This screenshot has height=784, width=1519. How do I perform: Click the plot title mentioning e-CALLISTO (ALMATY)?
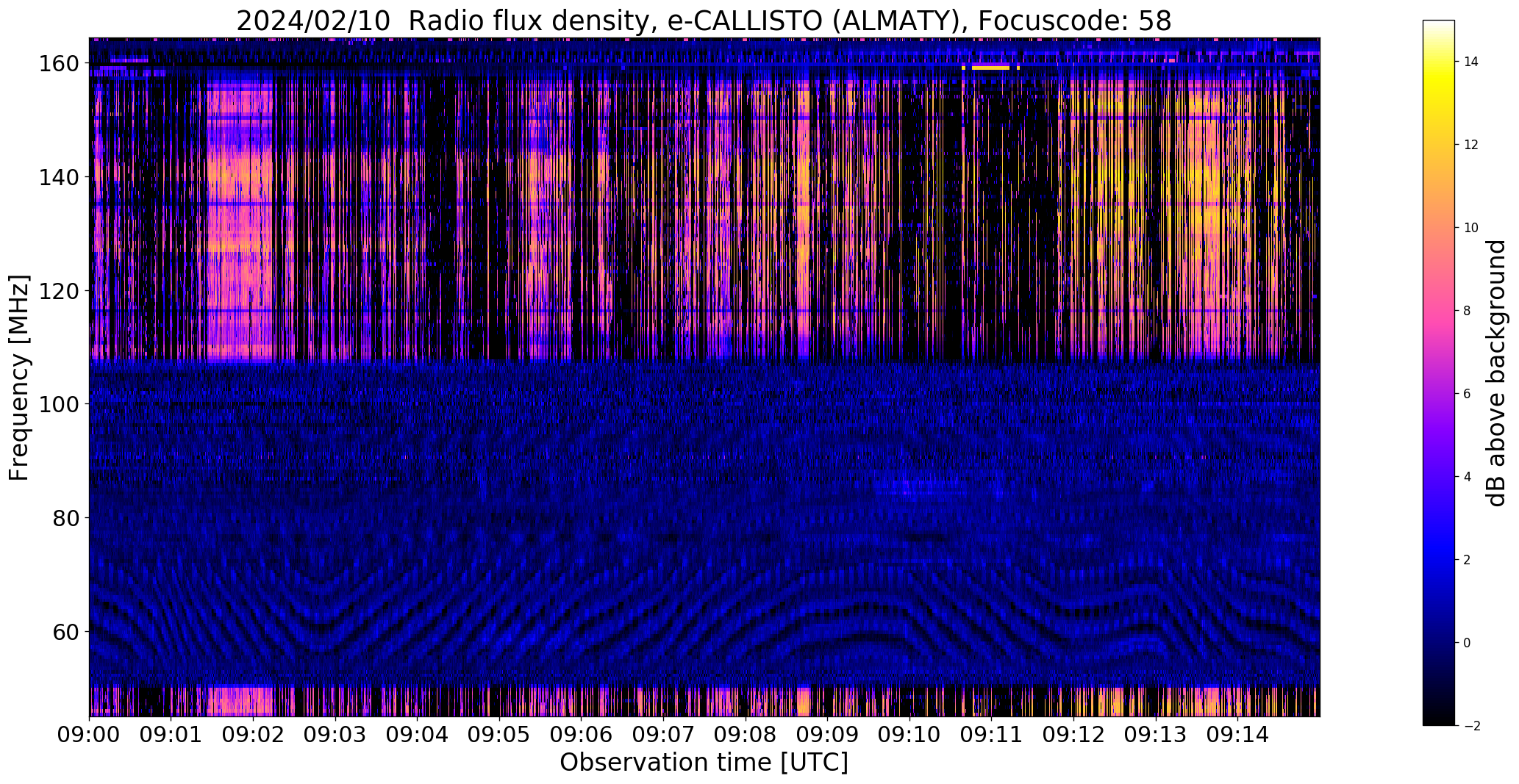click(x=704, y=21)
